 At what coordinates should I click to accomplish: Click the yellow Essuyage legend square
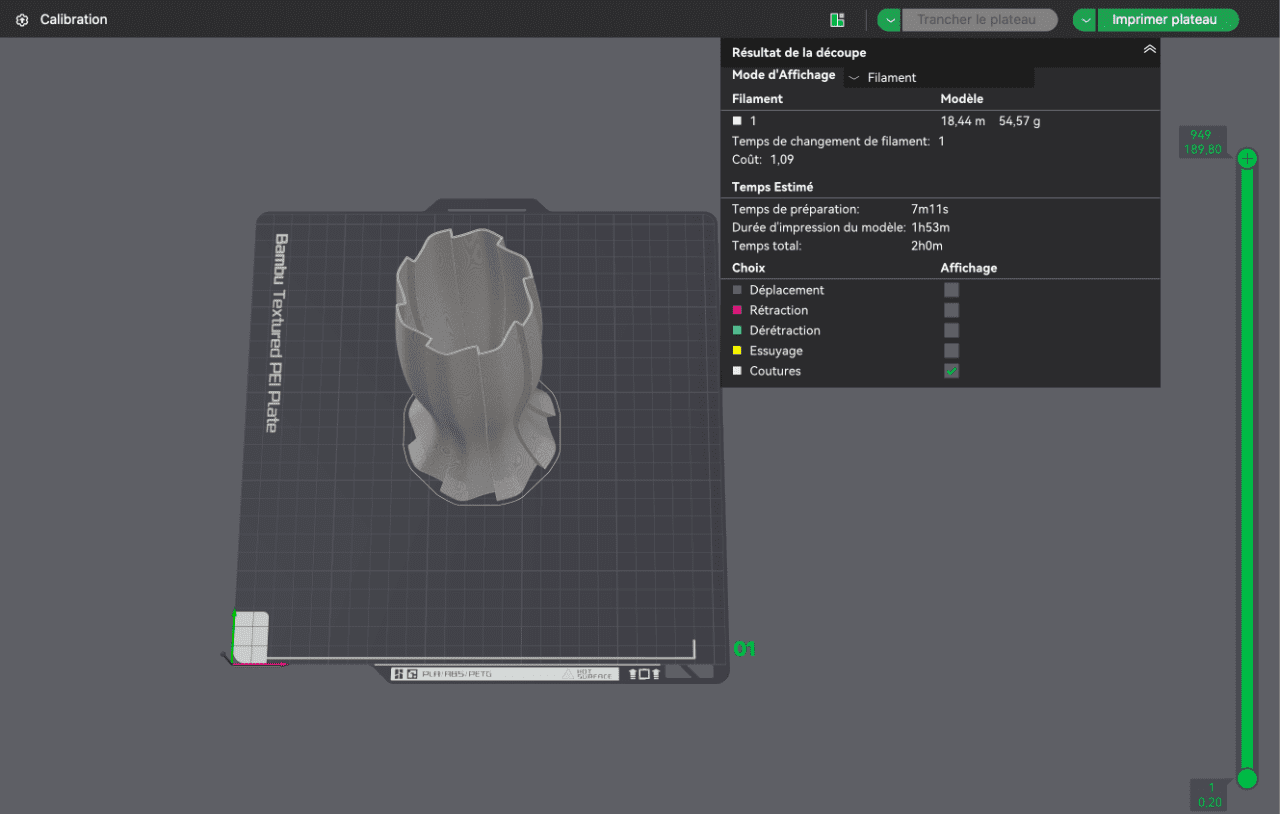click(737, 351)
